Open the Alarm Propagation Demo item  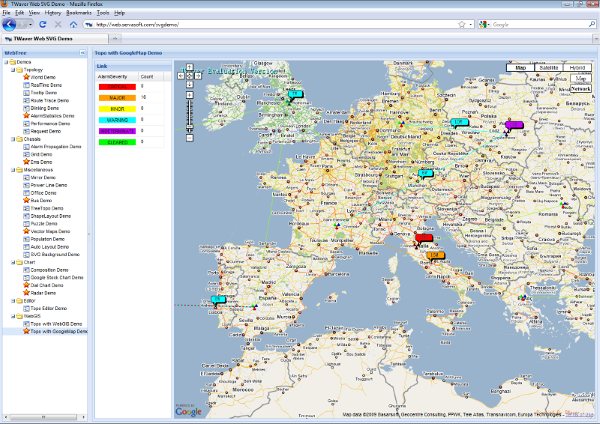(56, 147)
